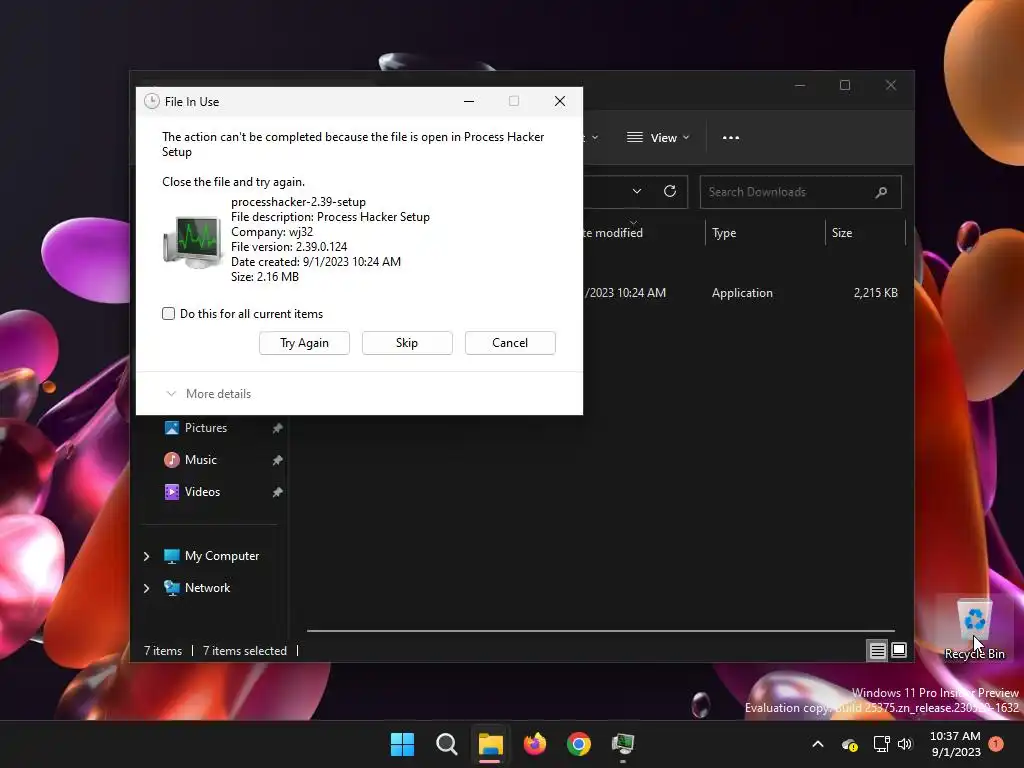Open the clock and date flyout

(x=955, y=744)
